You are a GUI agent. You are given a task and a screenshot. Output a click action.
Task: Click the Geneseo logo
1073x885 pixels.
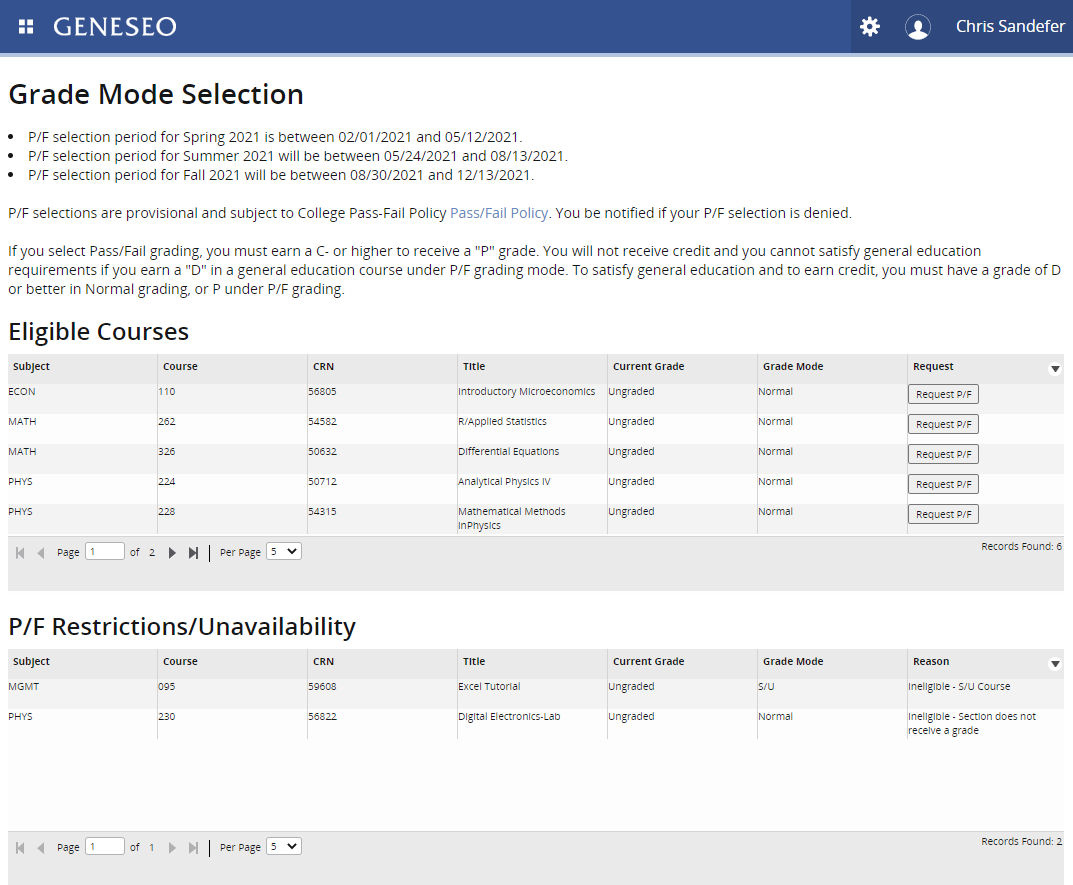coord(114,27)
